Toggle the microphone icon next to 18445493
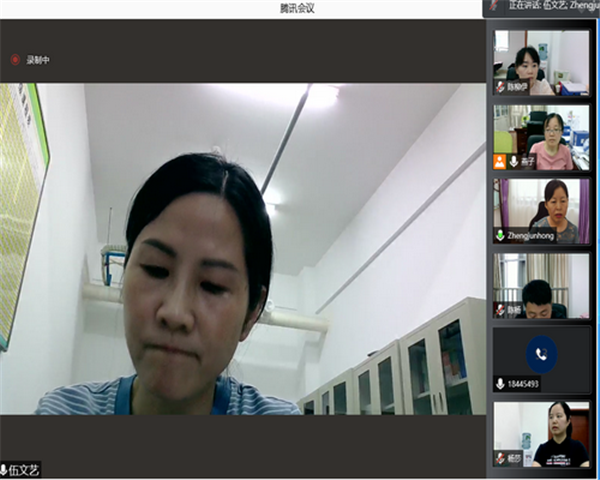Viewport: 600px width, 480px height. (500, 383)
